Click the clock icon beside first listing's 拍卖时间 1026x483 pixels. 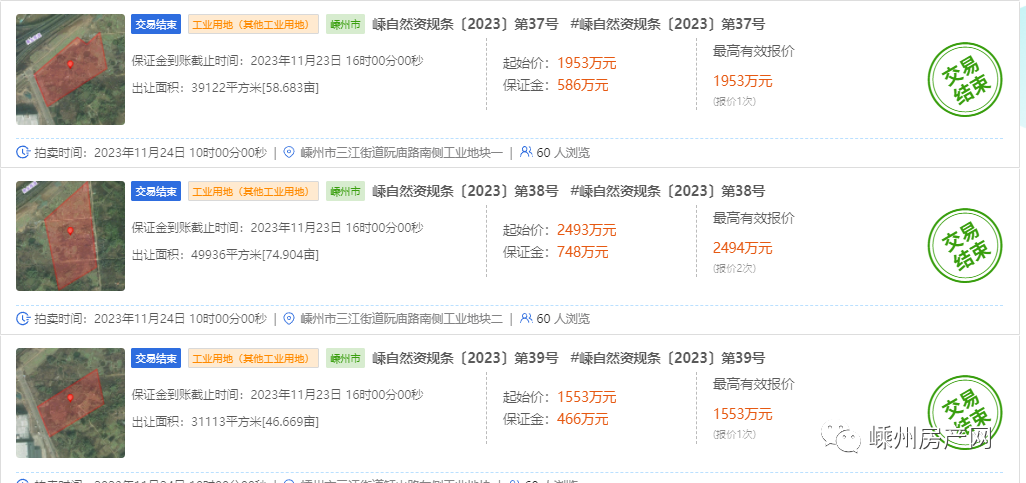tap(24, 153)
